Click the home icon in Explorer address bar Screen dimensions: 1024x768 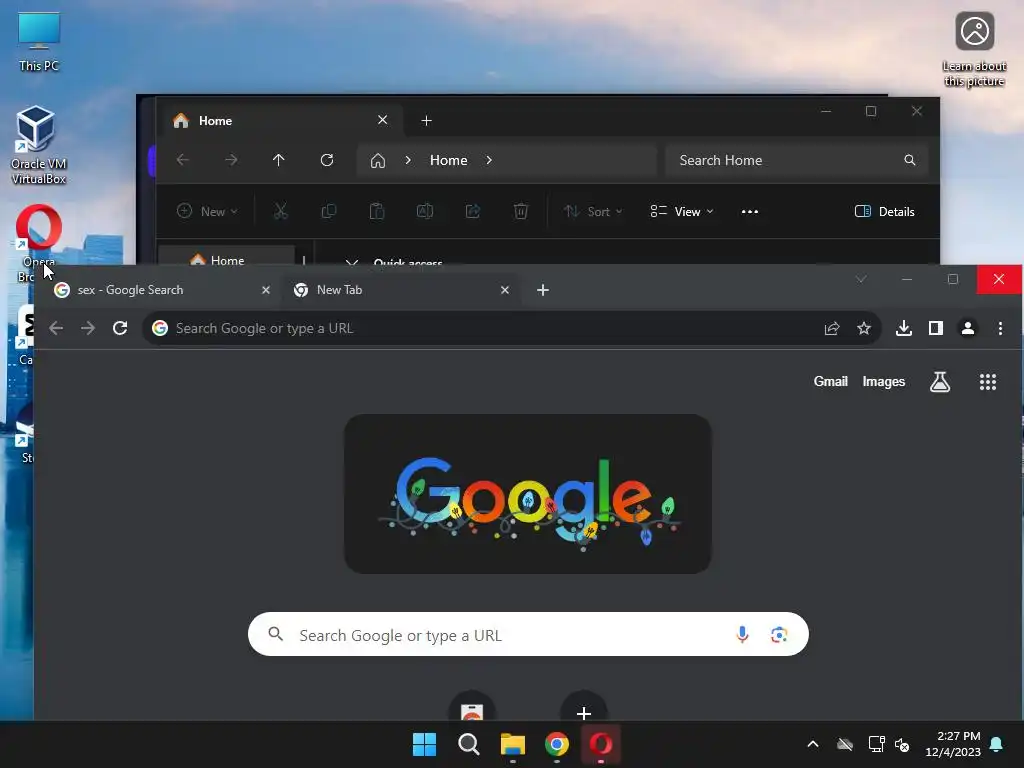click(x=377, y=161)
